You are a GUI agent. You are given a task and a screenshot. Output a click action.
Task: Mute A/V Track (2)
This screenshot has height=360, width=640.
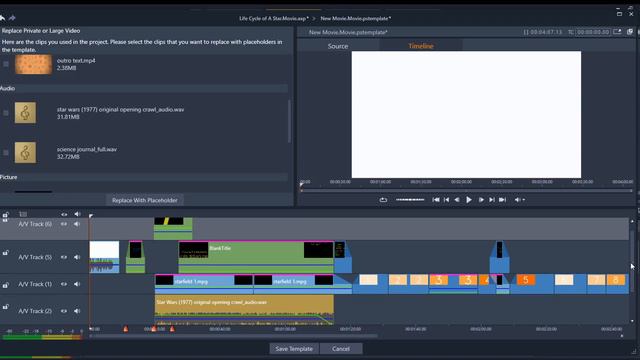point(77,311)
